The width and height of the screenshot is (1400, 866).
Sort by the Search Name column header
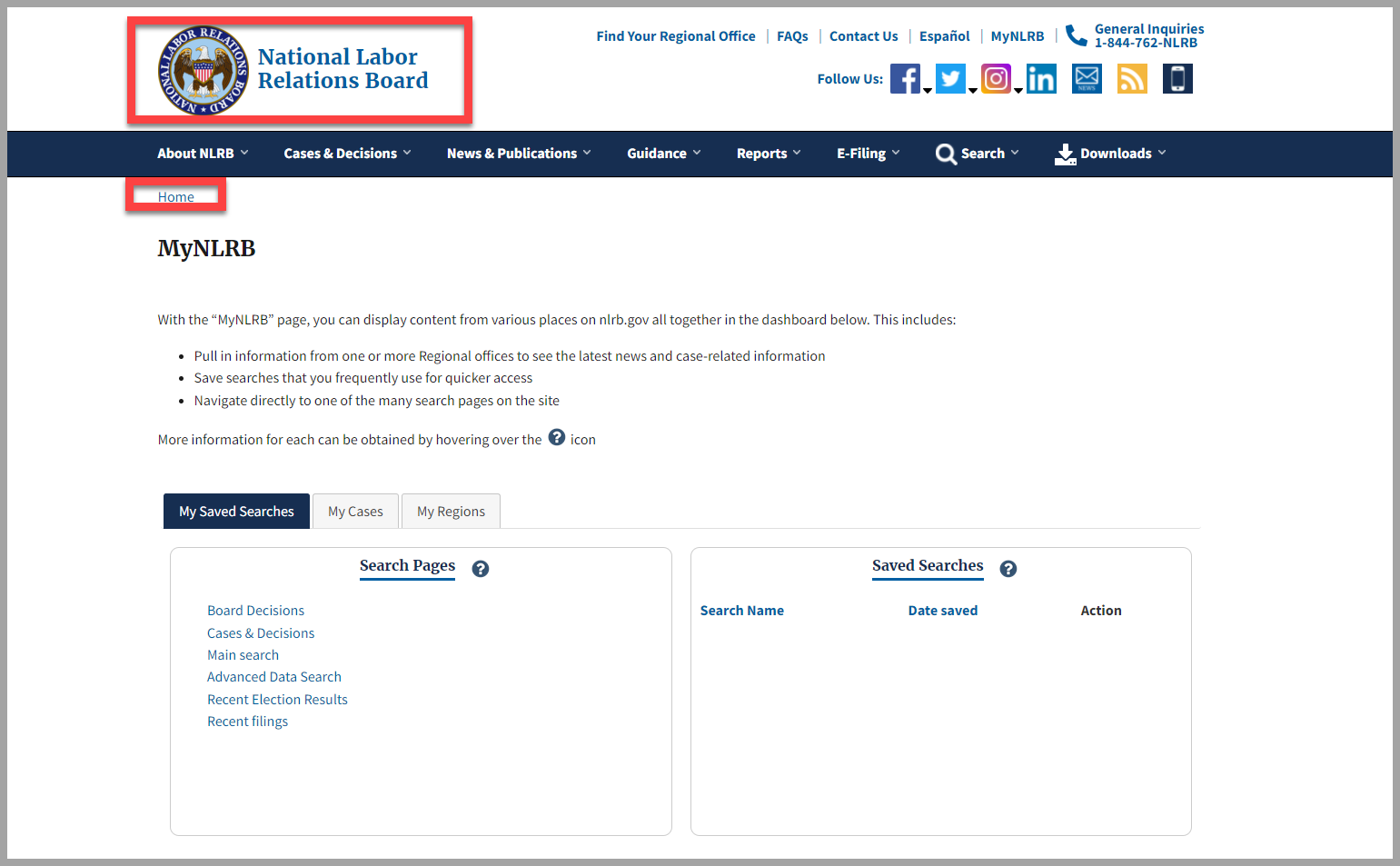coord(741,611)
